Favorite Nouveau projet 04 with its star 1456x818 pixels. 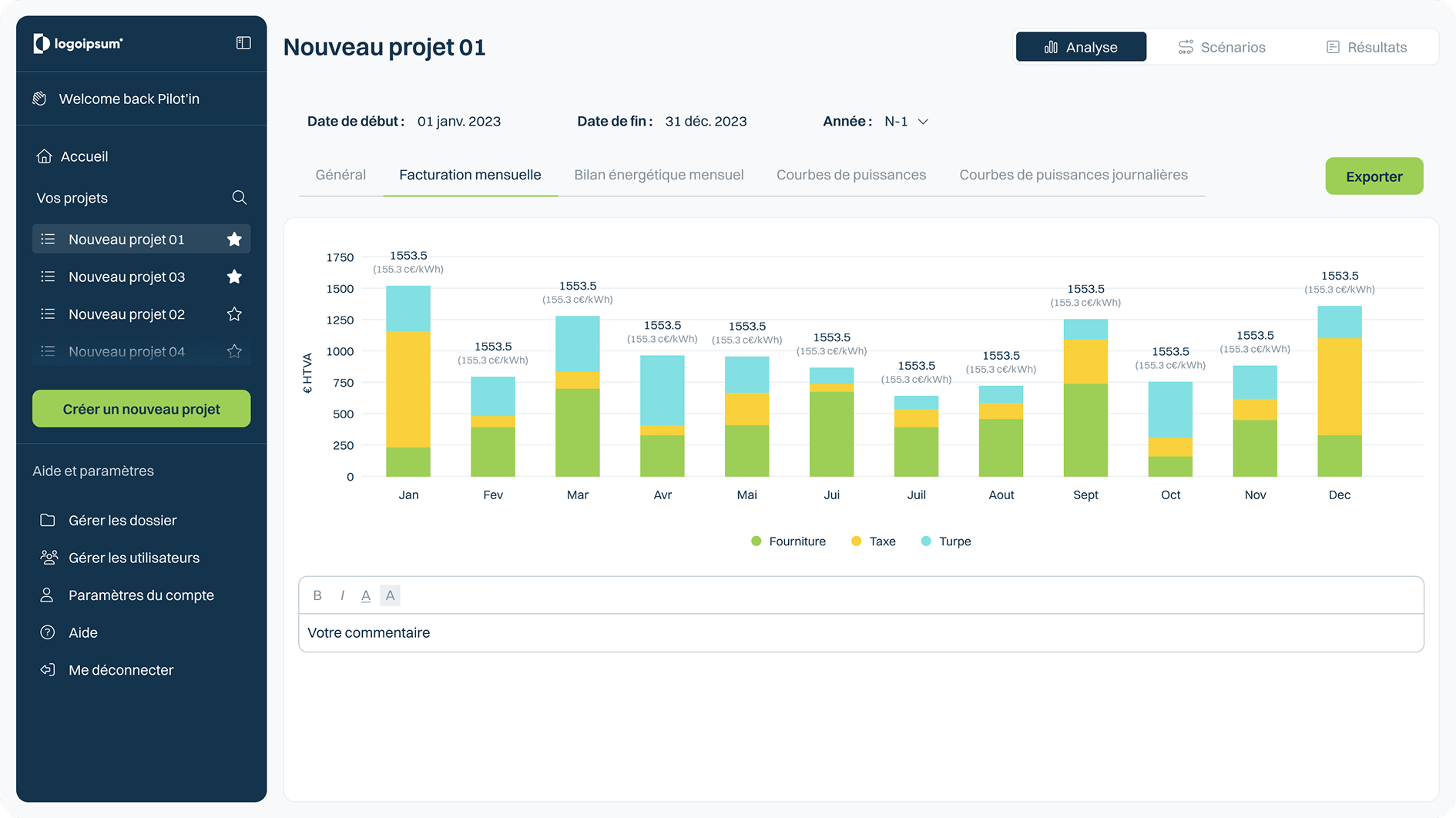(234, 351)
